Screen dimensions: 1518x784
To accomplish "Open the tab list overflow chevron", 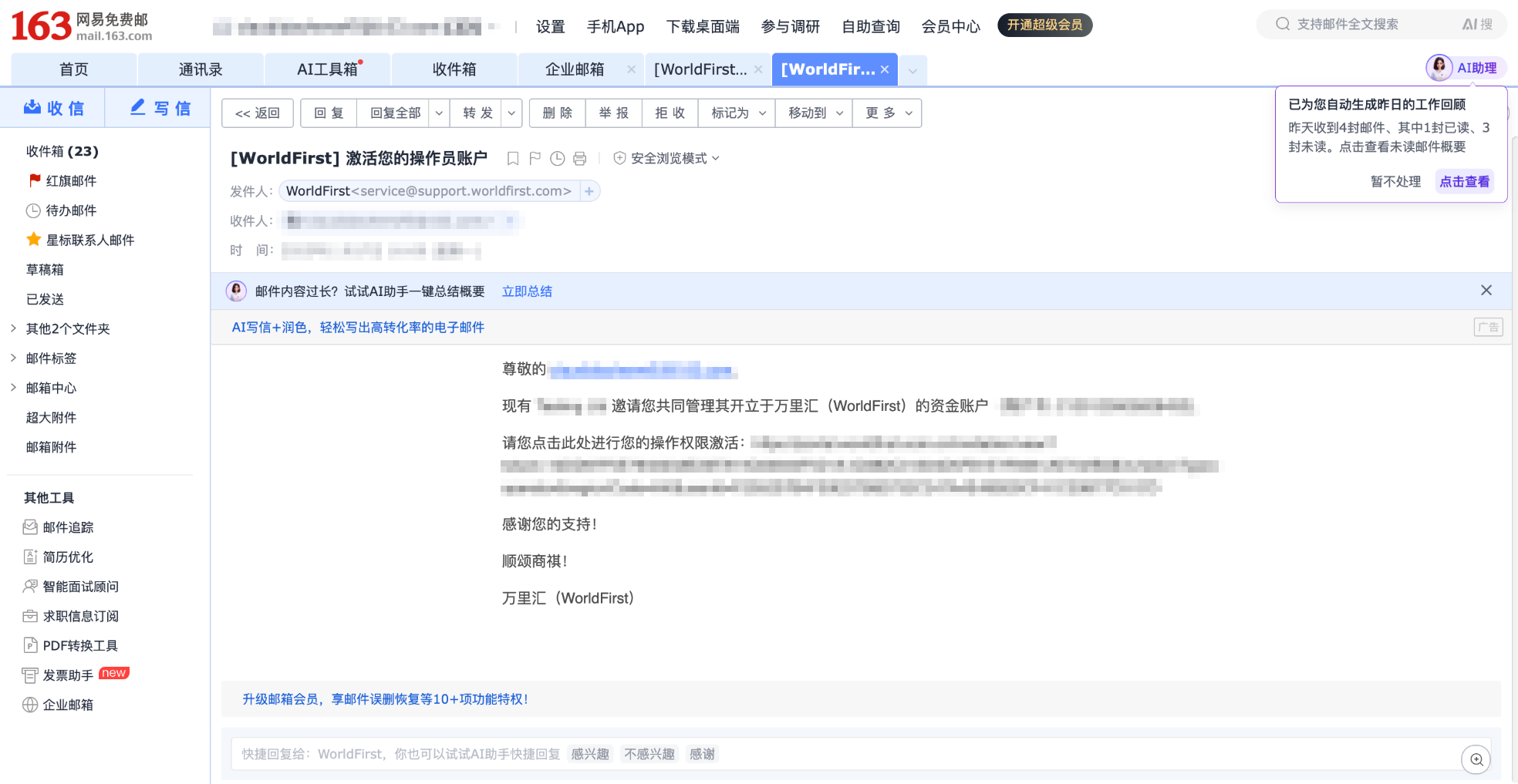I will (x=912, y=71).
